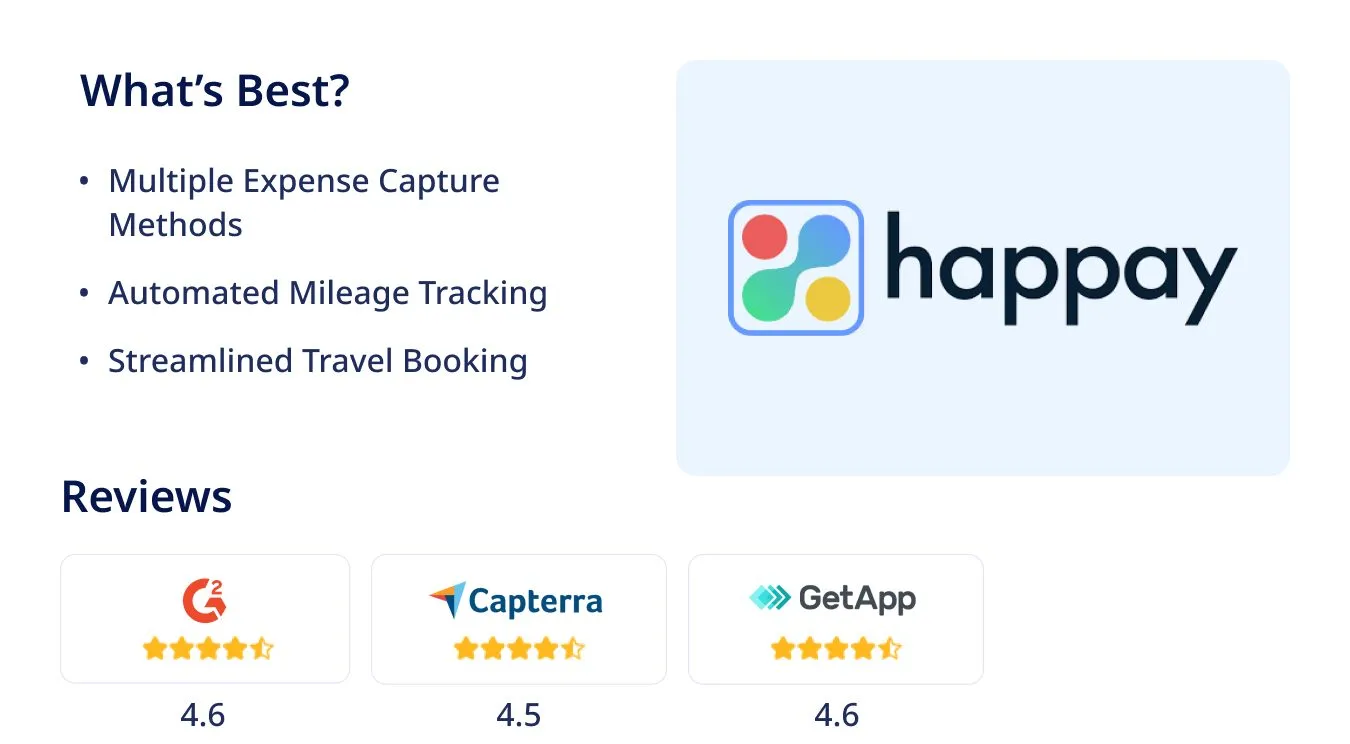Click the Streamlined Travel Booking bullet

pyautogui.click(x=318, y=360)
